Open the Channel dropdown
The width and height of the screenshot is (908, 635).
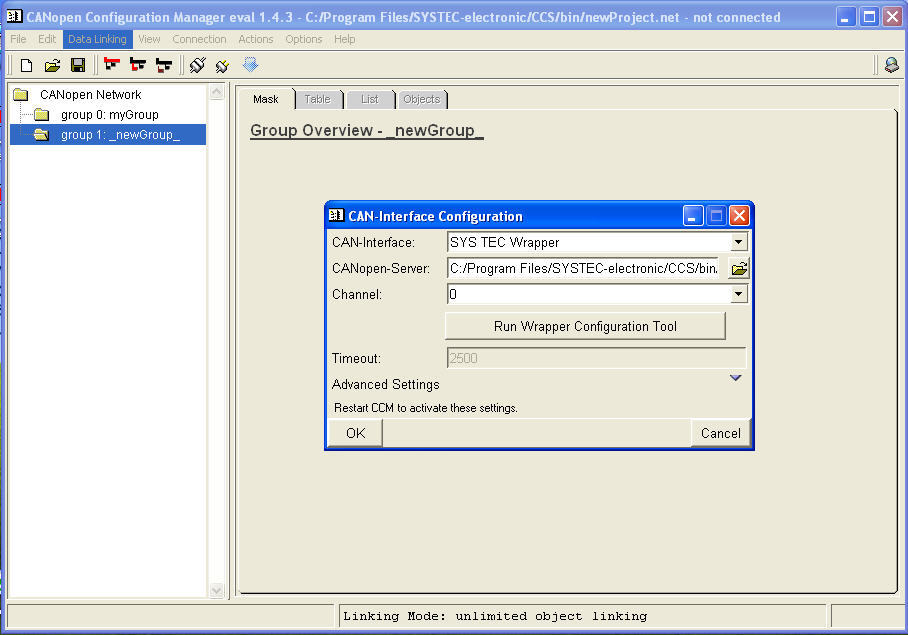point(738,293)
